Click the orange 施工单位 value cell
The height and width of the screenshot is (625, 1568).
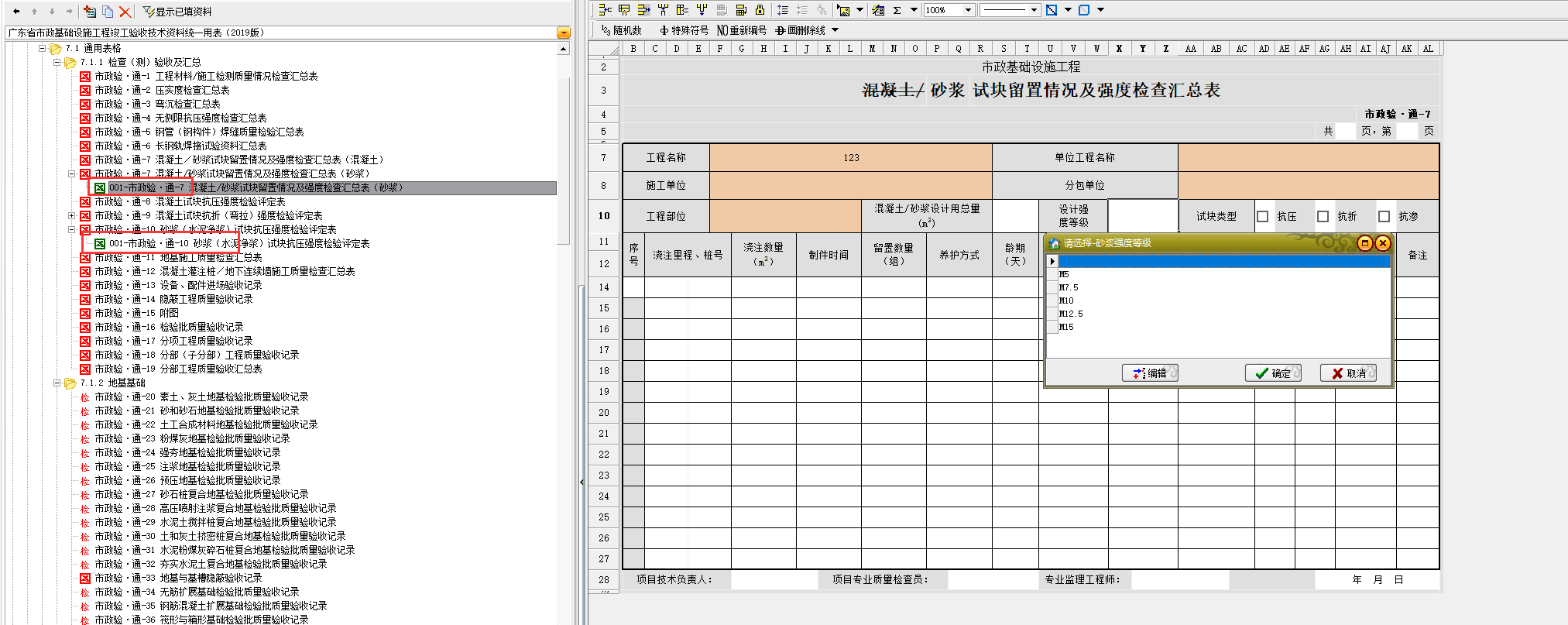(851, 185)
